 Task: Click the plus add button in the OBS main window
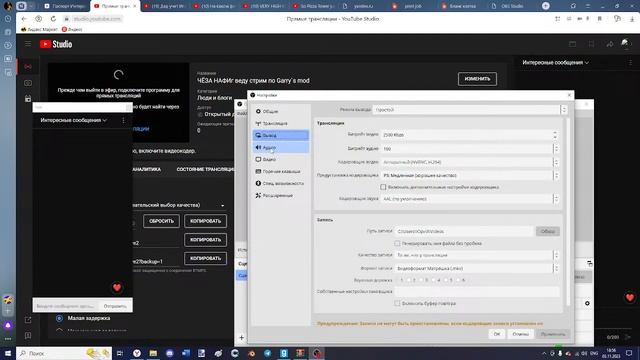(241, 338)
